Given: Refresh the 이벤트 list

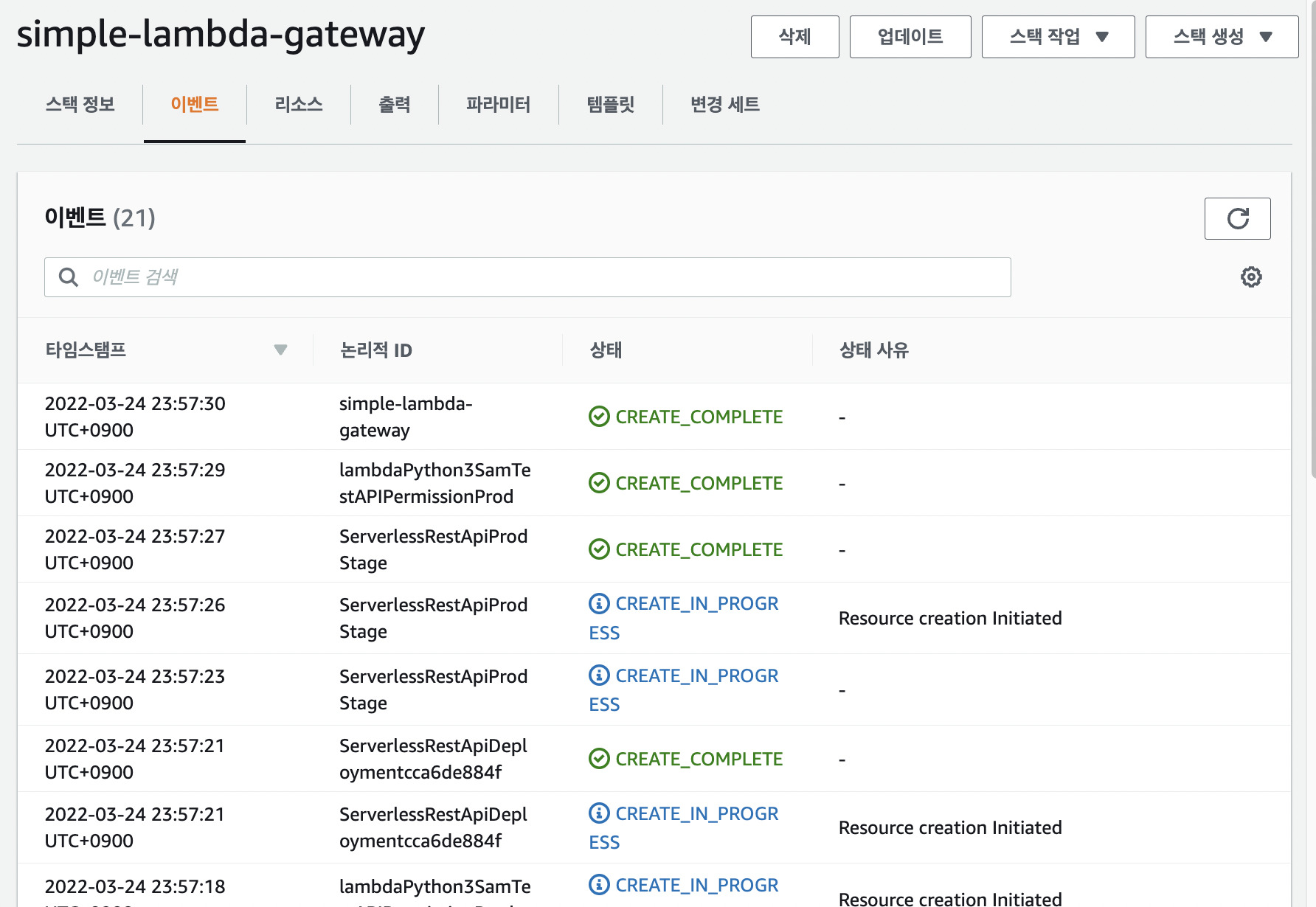Looking at the screenshot, I should pyautogui.click(x=1237, y=219).
